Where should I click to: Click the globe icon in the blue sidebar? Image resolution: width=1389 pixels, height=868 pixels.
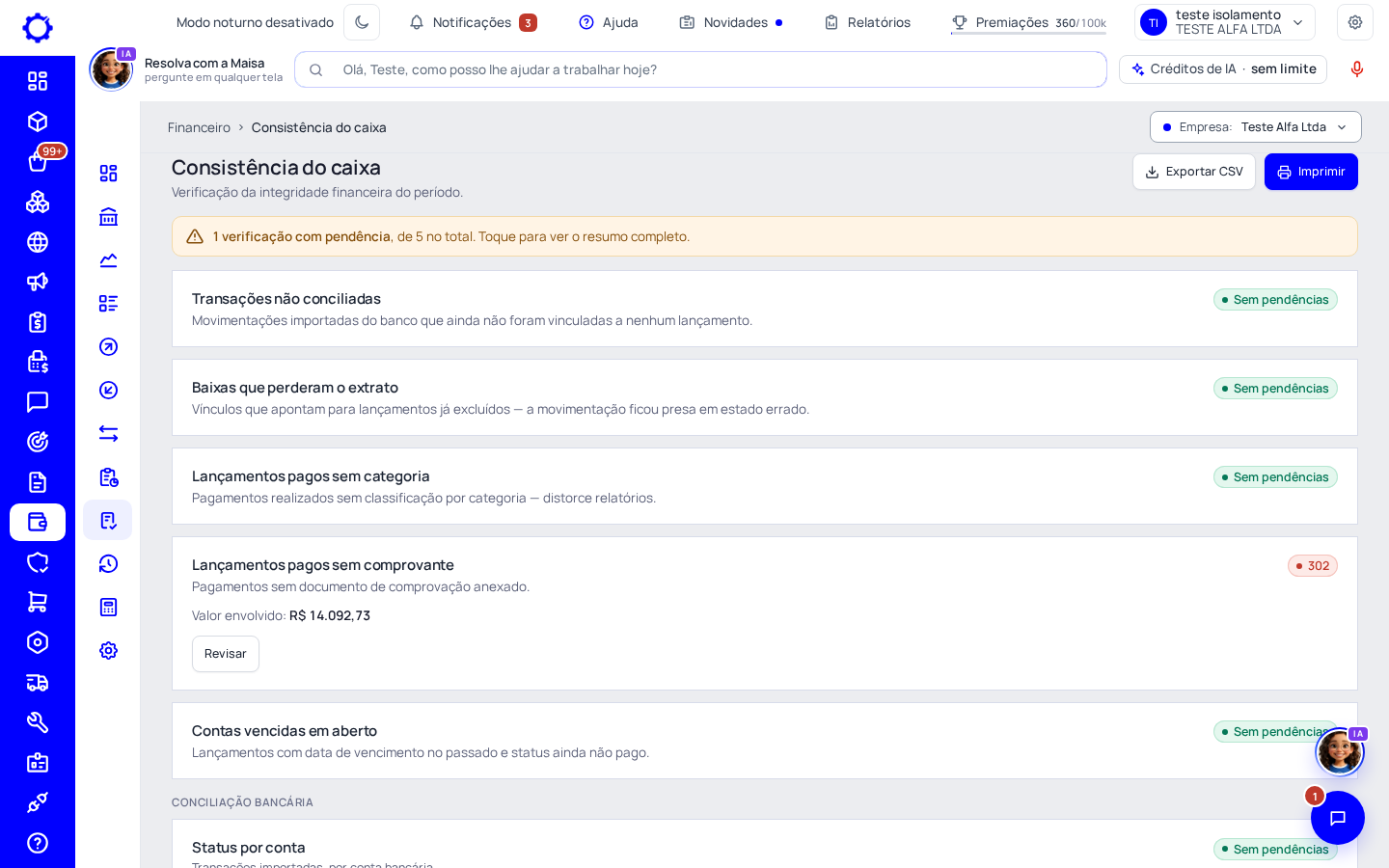38,242
